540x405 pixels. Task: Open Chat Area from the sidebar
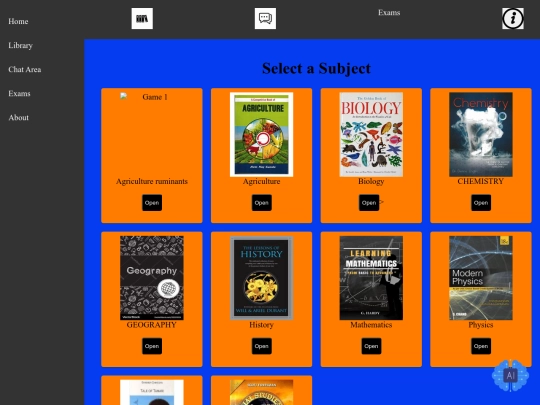pyautogui.click(x=25, y=70)
